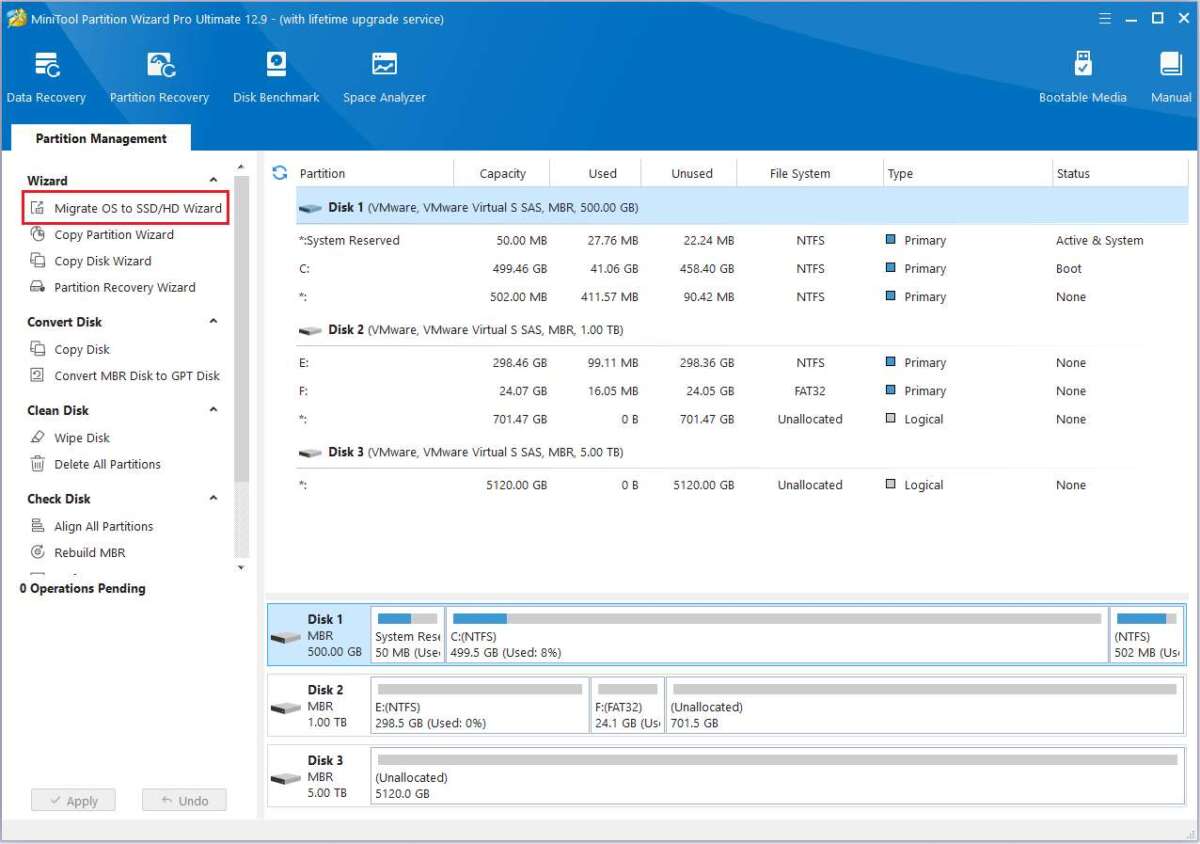Click the Apply button
This screenshot has width=1200, height=844.
[73, 800]
